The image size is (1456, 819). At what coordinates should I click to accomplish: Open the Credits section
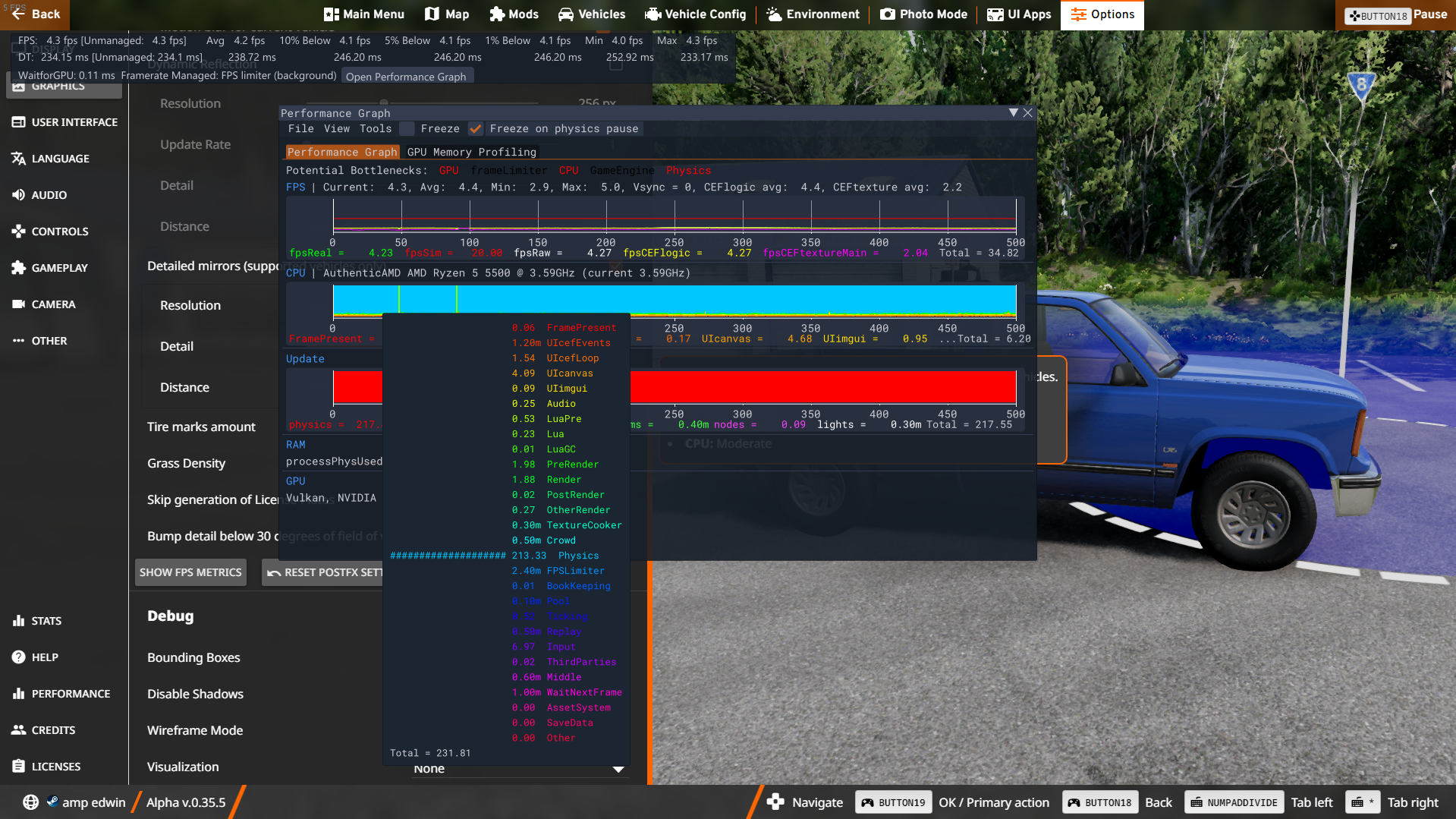tap(64, 730)
